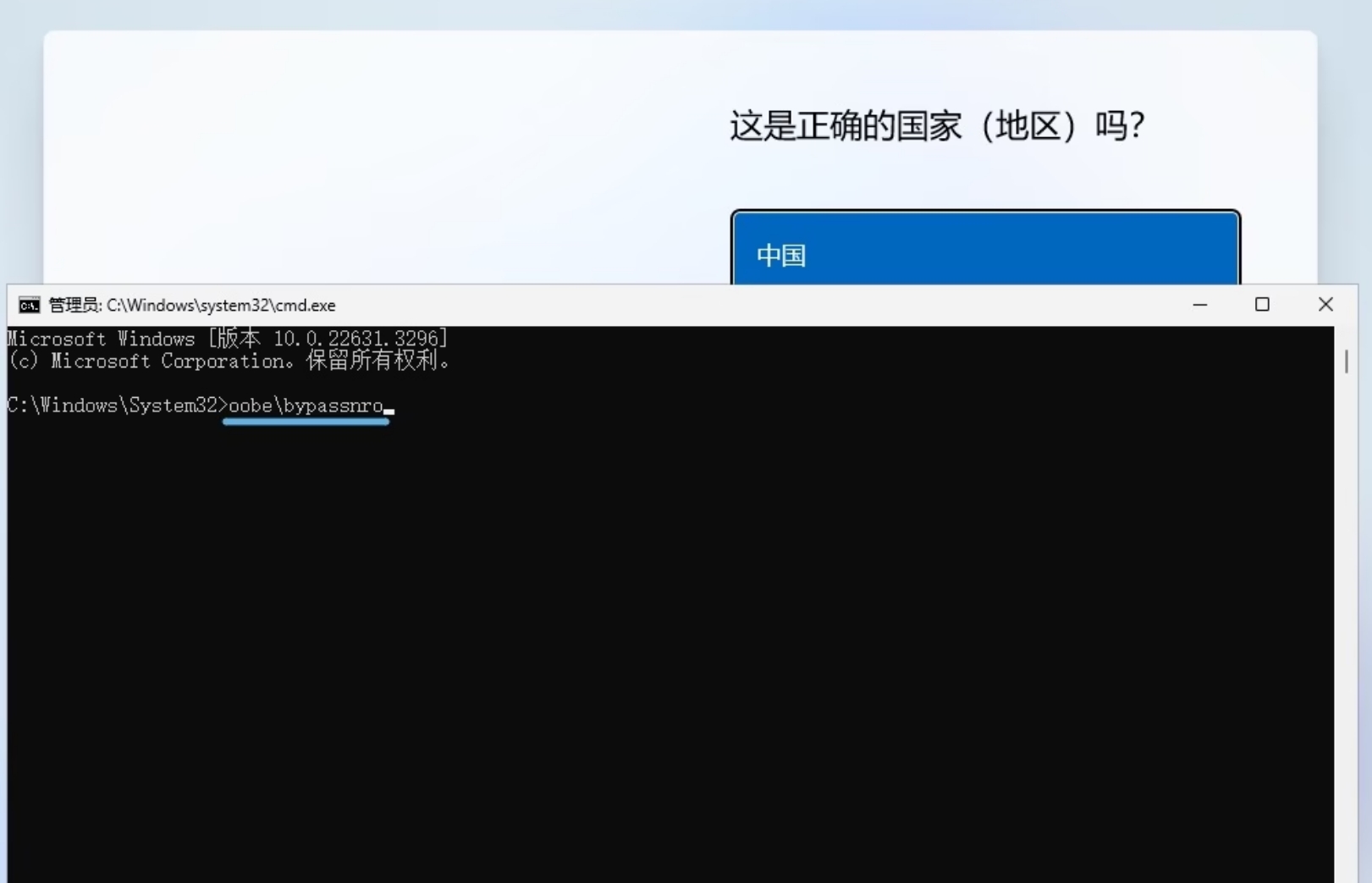
Task: Click the 管理员 cmd.exe title bar
Action: pyautogui.click(x=592, y=305)
